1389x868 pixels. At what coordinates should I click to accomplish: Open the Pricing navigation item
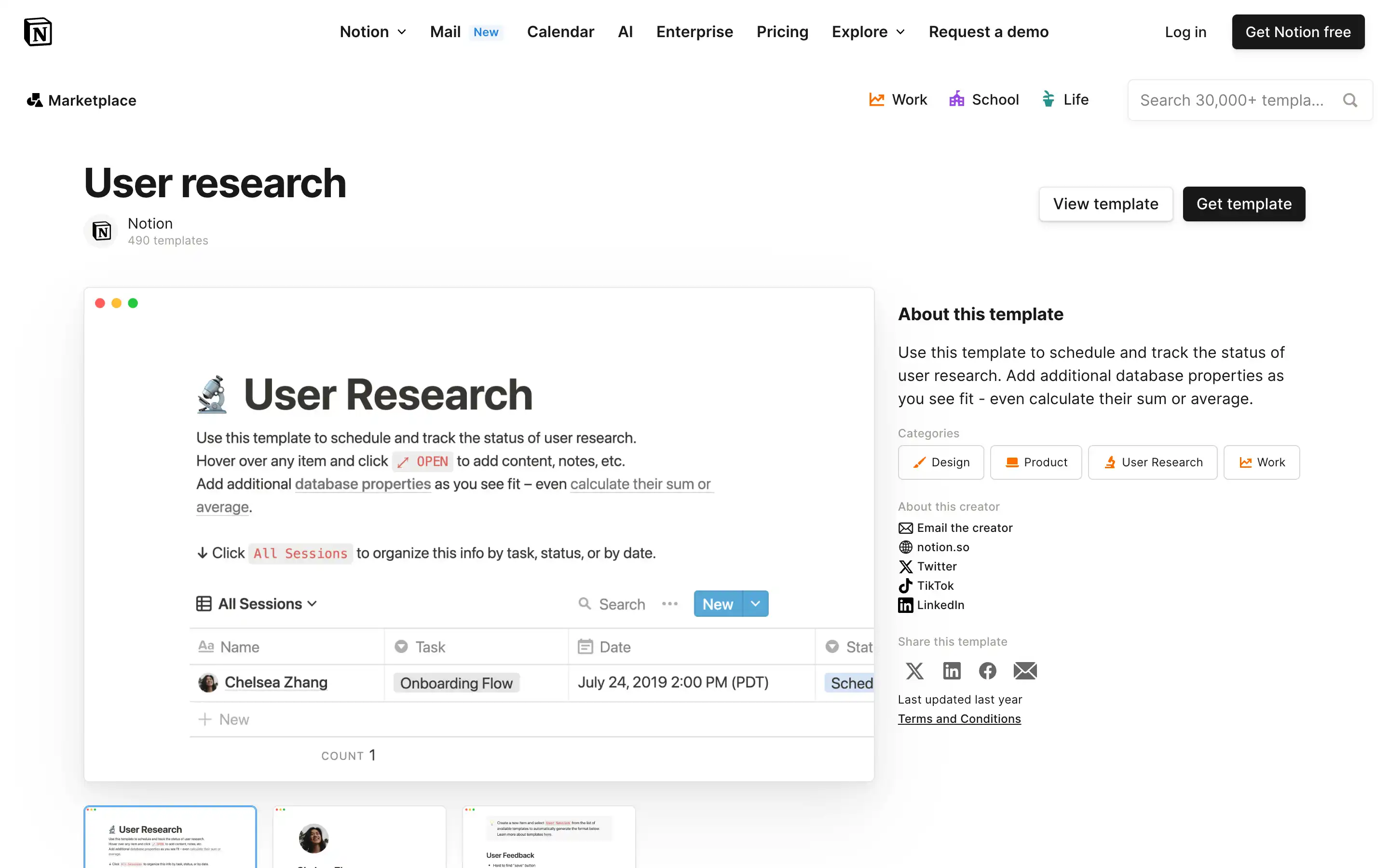pos(782,31)
